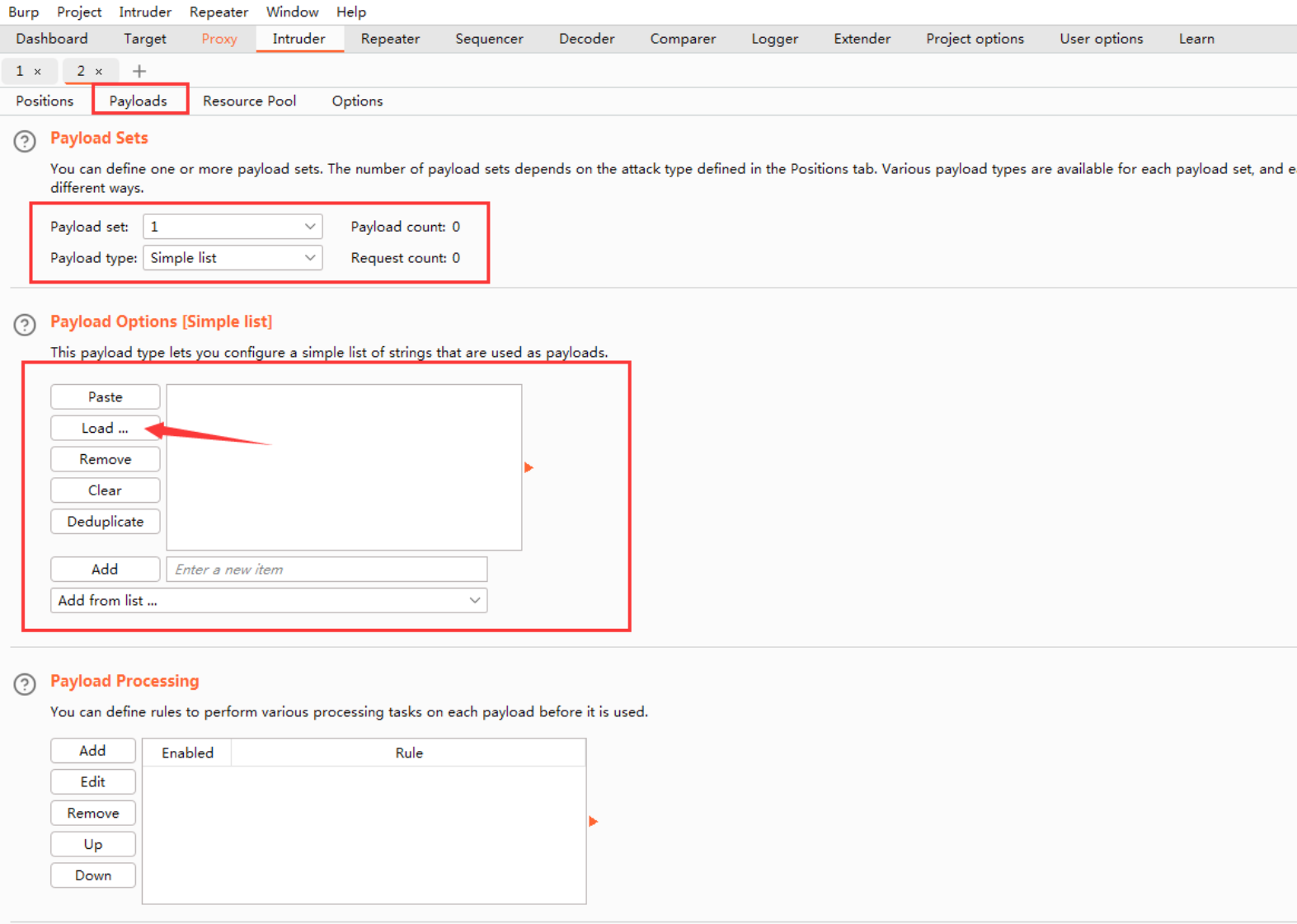
Task: Click the Clear button
Action: 106,490
